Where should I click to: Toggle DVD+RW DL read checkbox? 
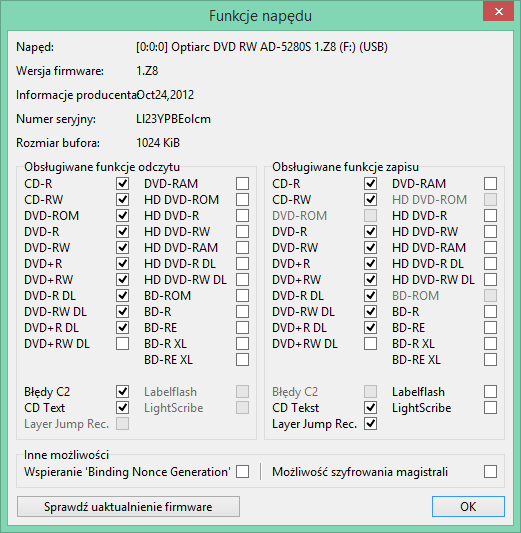122,344
